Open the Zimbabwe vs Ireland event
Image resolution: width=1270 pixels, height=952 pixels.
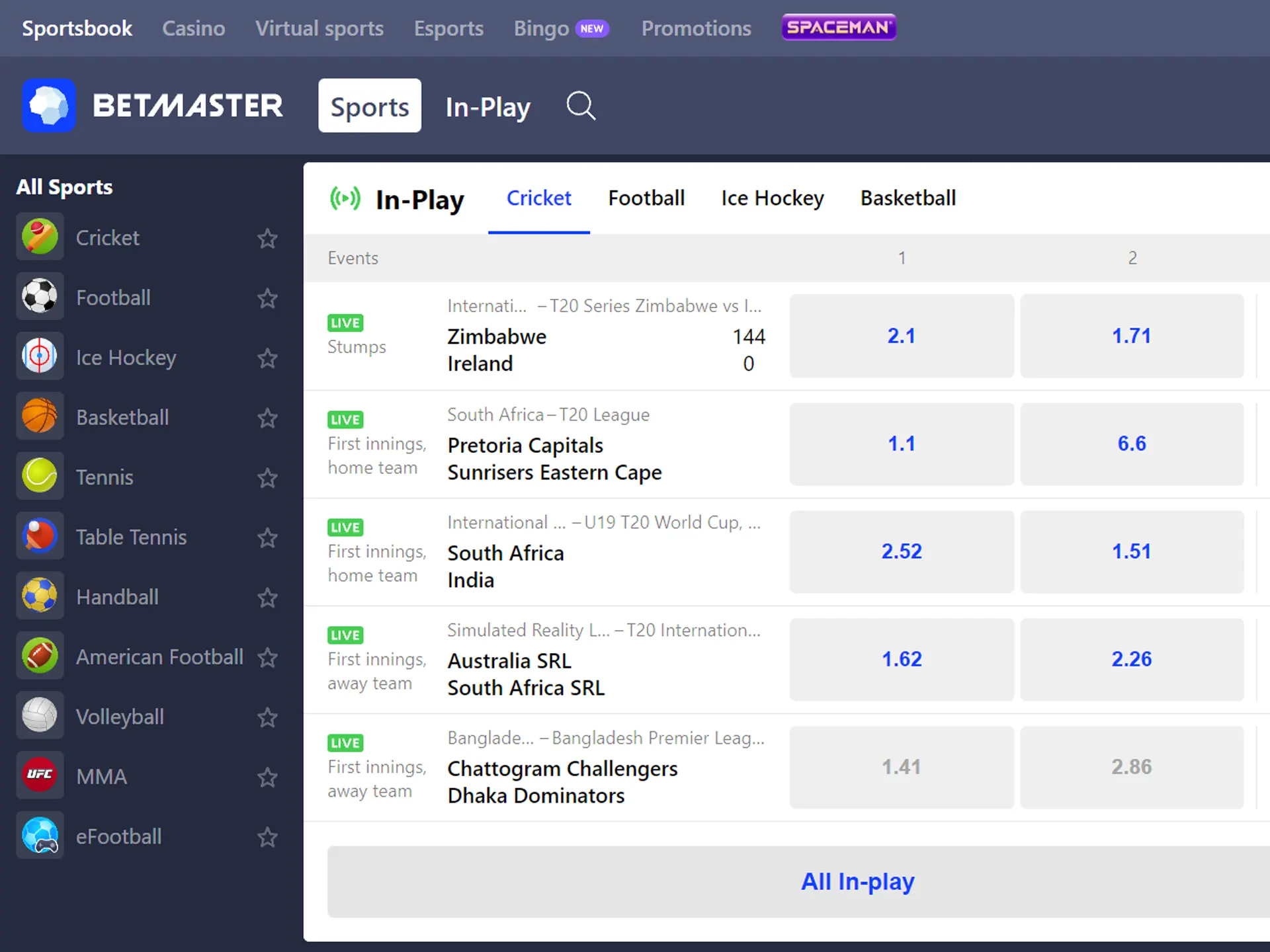pyautogui.click(x=606, y=350)
